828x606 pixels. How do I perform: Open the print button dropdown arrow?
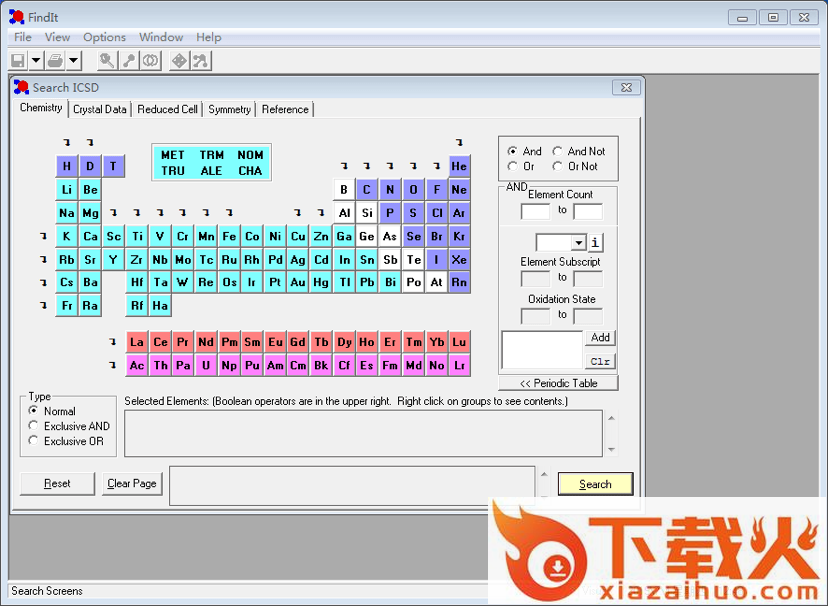[74, 61]
